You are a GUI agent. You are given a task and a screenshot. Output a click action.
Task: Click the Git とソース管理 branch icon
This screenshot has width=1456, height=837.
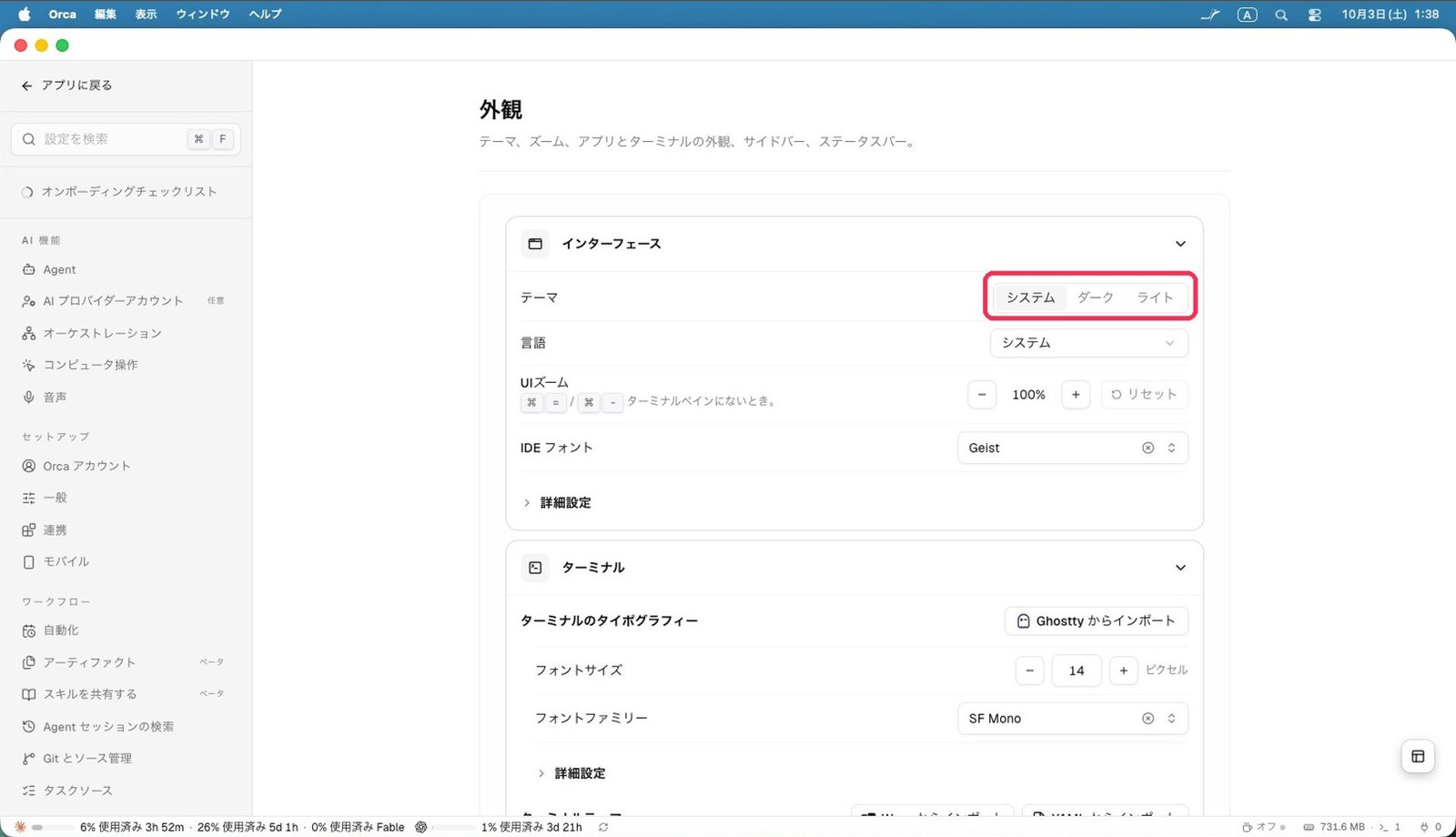click(x=29, y=758)
